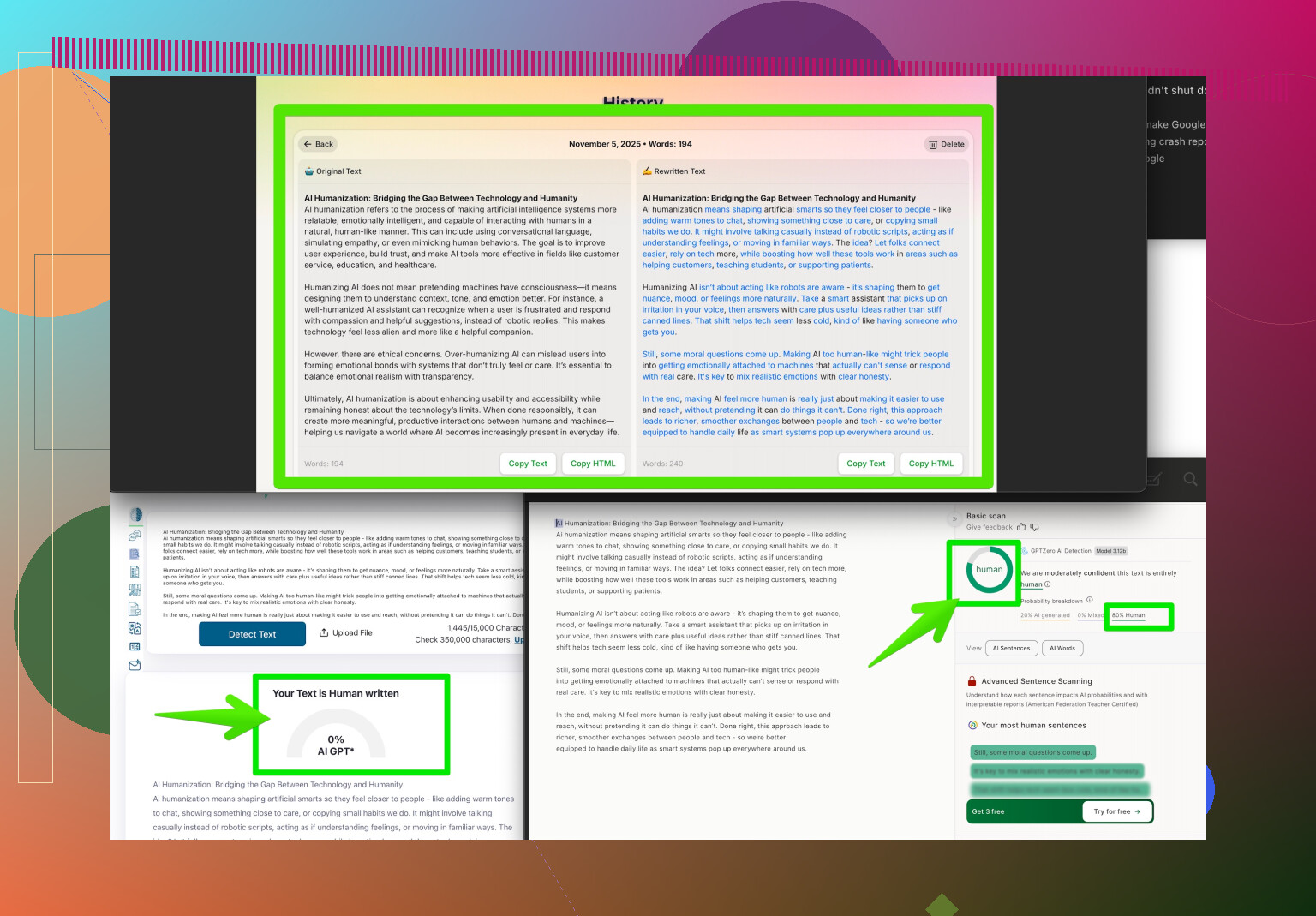Click the Try for free button
1316x916 pixels.
click(1116, 811)
